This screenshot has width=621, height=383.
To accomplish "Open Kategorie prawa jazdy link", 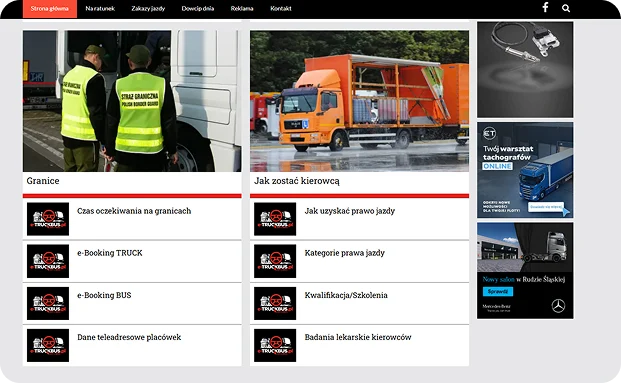I will pyautogui.click(x=345, y=253).
